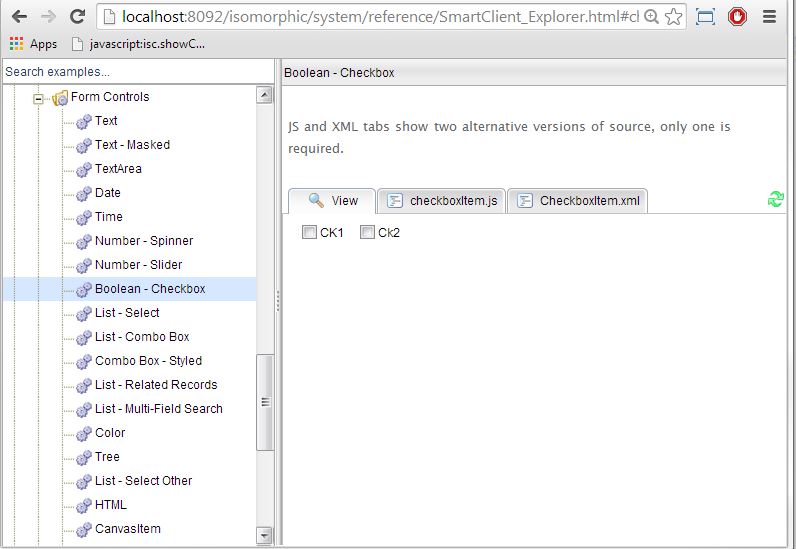Select the Number - Slider example
Viewport: 796px width, 549px height.
tap(138, 265)
